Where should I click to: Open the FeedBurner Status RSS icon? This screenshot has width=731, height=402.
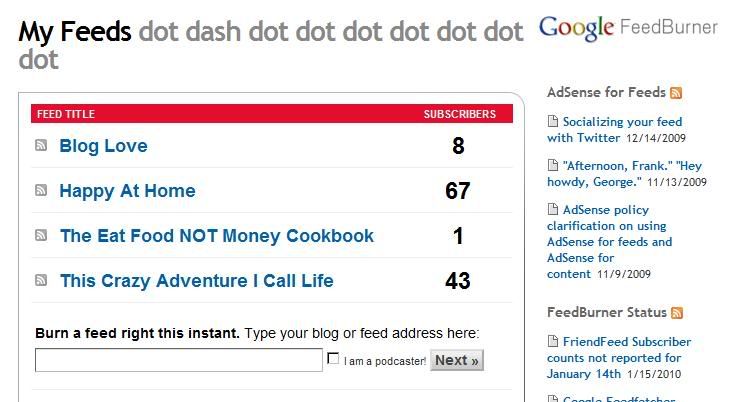point(677,313)
